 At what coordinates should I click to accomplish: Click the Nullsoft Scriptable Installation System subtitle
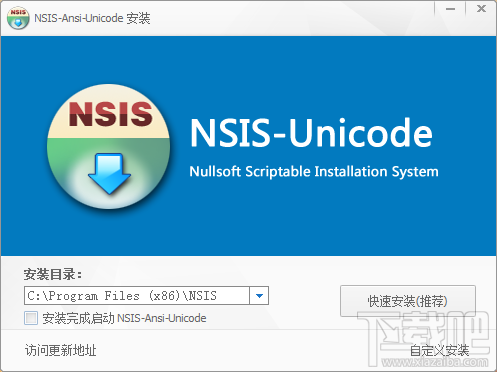[x=314, y=171]
